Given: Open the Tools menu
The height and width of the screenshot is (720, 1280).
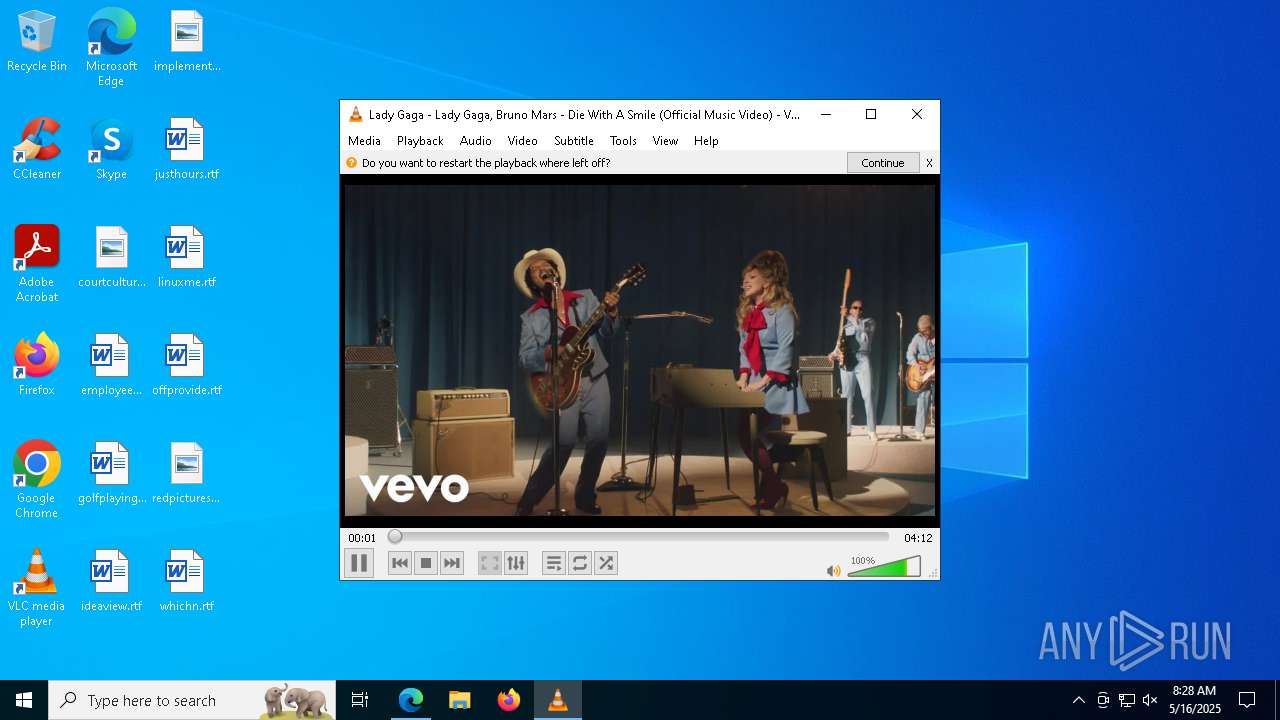Looking at the screenshot, I should [623, 141].
